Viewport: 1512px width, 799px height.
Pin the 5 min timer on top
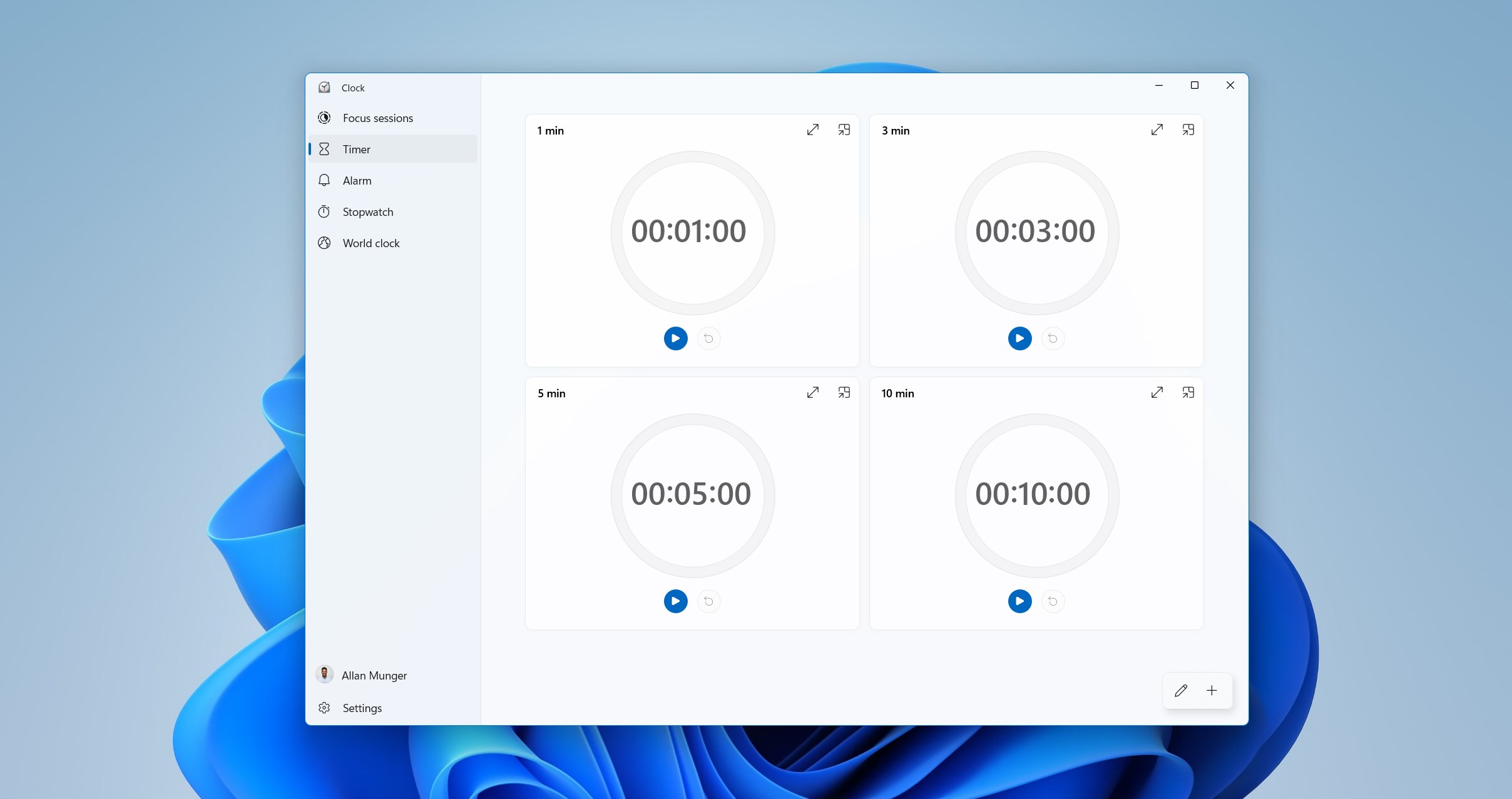pos(844,392)
